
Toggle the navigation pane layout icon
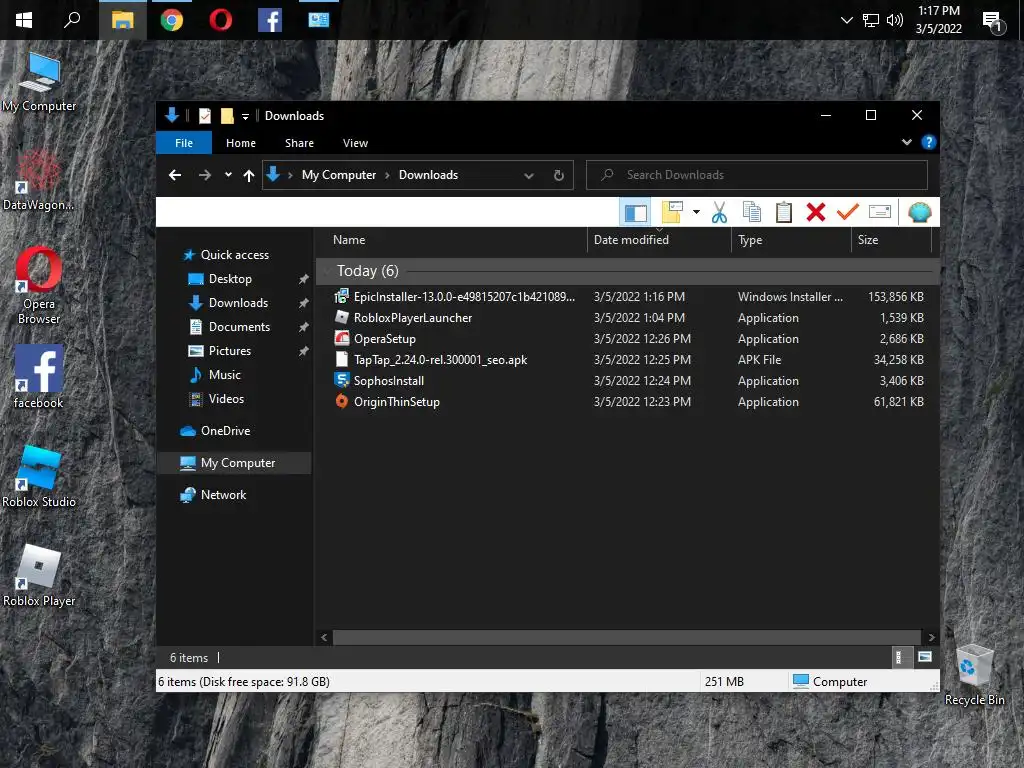635,212
